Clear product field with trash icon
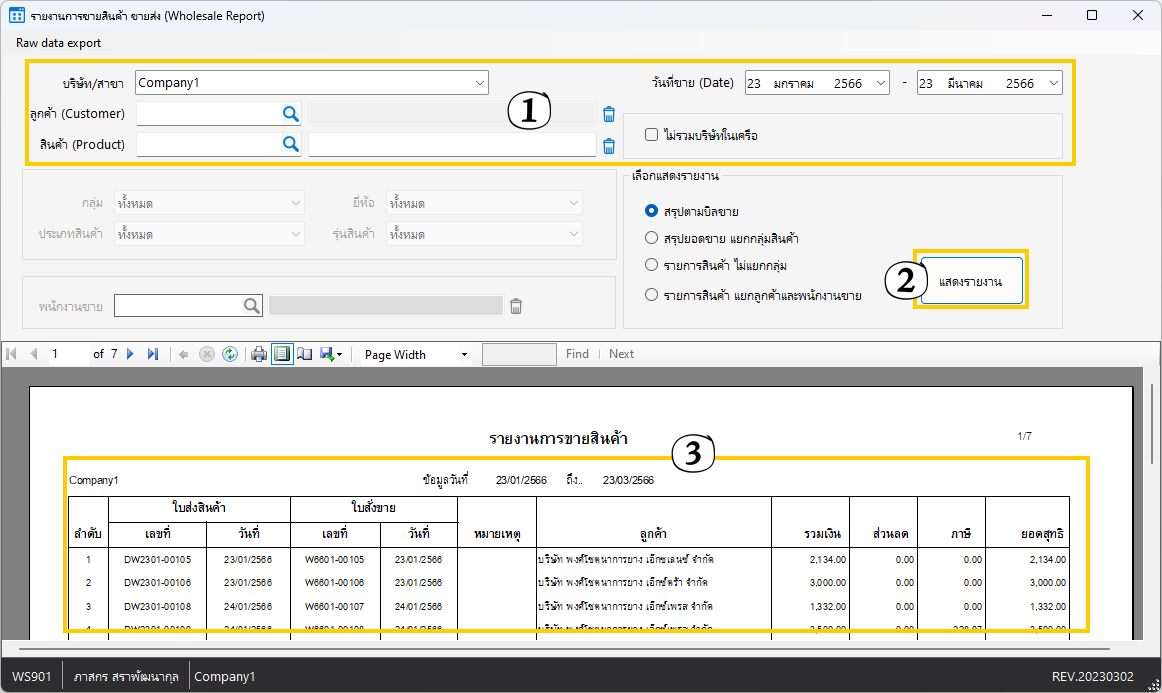 click(608, 146)
